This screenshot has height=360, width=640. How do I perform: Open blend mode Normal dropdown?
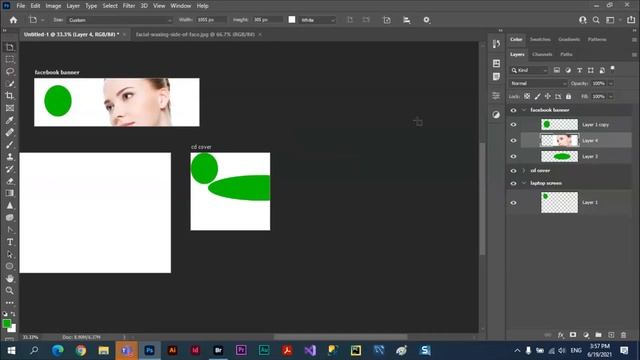tap(538, 83)
